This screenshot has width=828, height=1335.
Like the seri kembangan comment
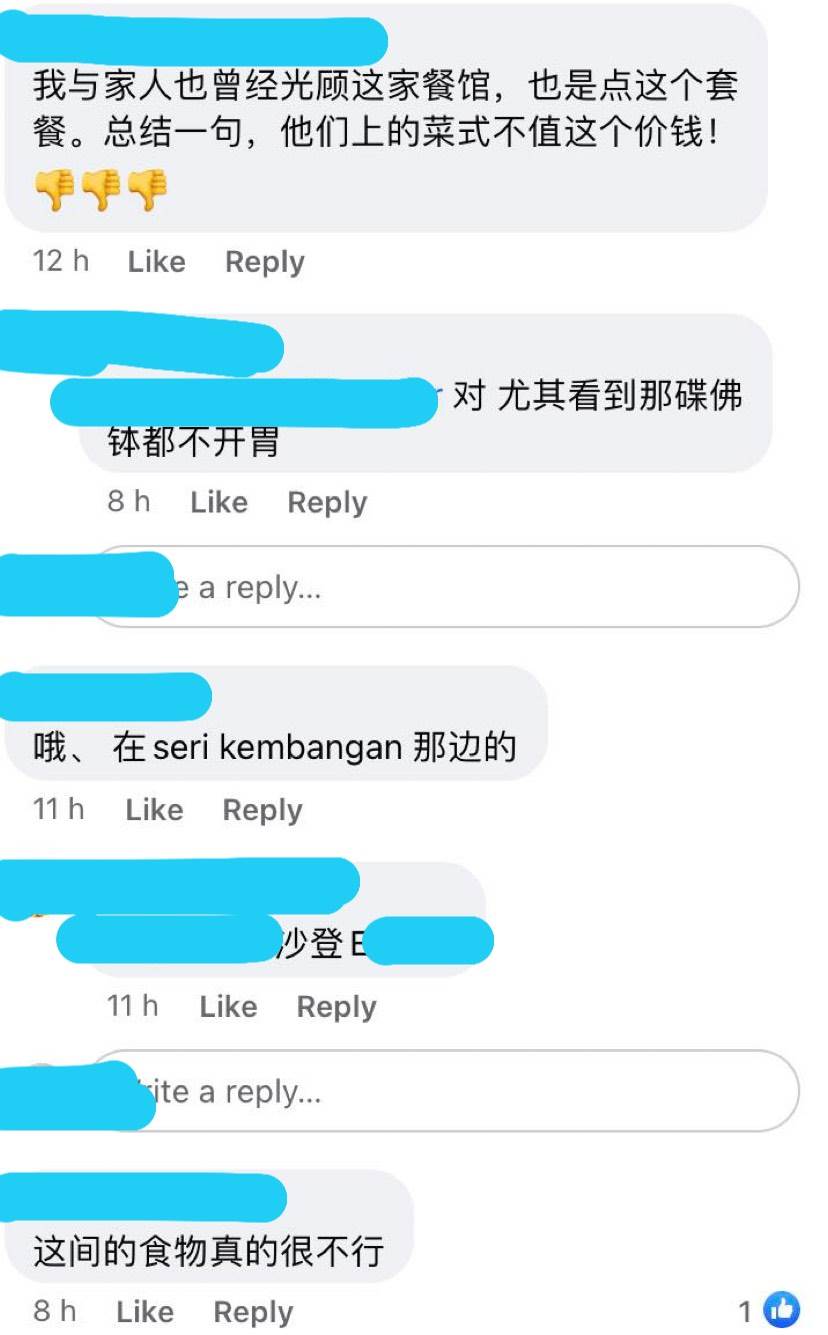[x=154, y=809]
